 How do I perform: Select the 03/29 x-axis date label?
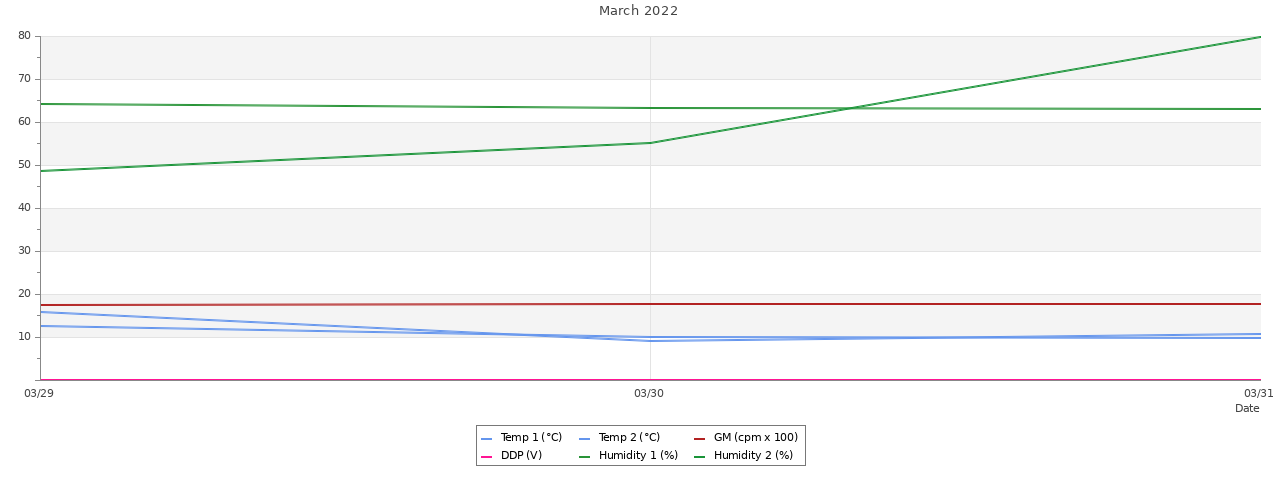39,394
